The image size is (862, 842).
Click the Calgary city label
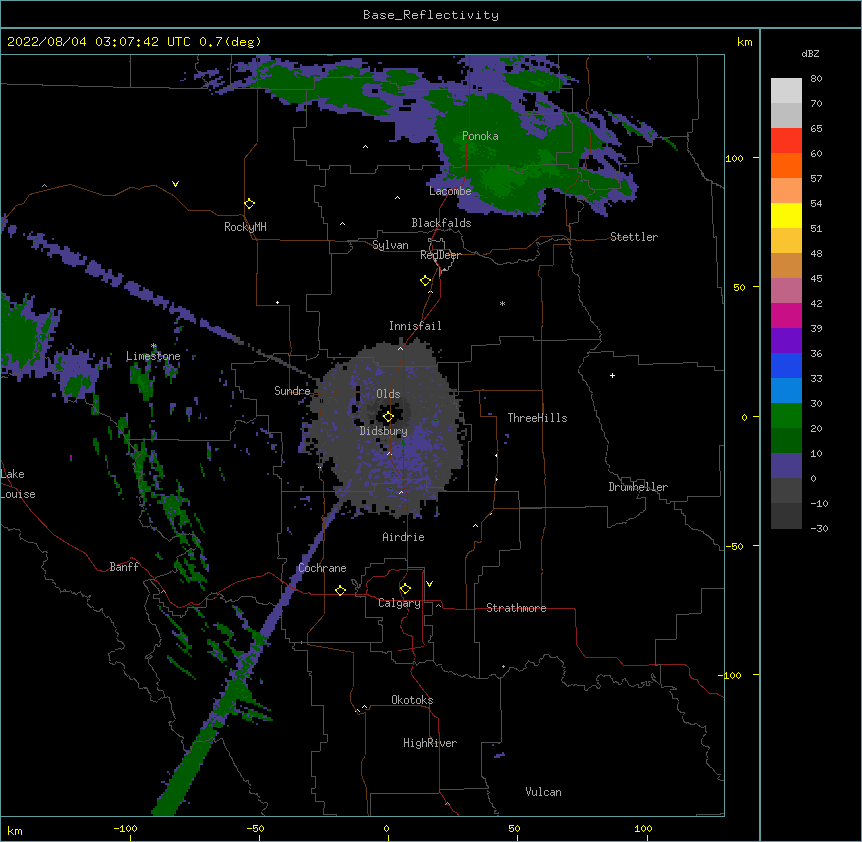click(400, 603)
